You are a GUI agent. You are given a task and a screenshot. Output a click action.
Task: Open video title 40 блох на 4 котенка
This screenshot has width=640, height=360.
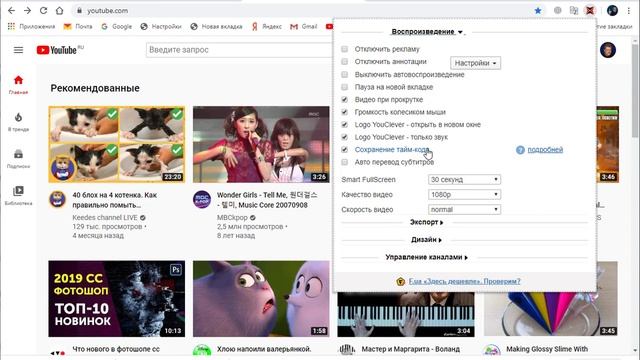115,200
